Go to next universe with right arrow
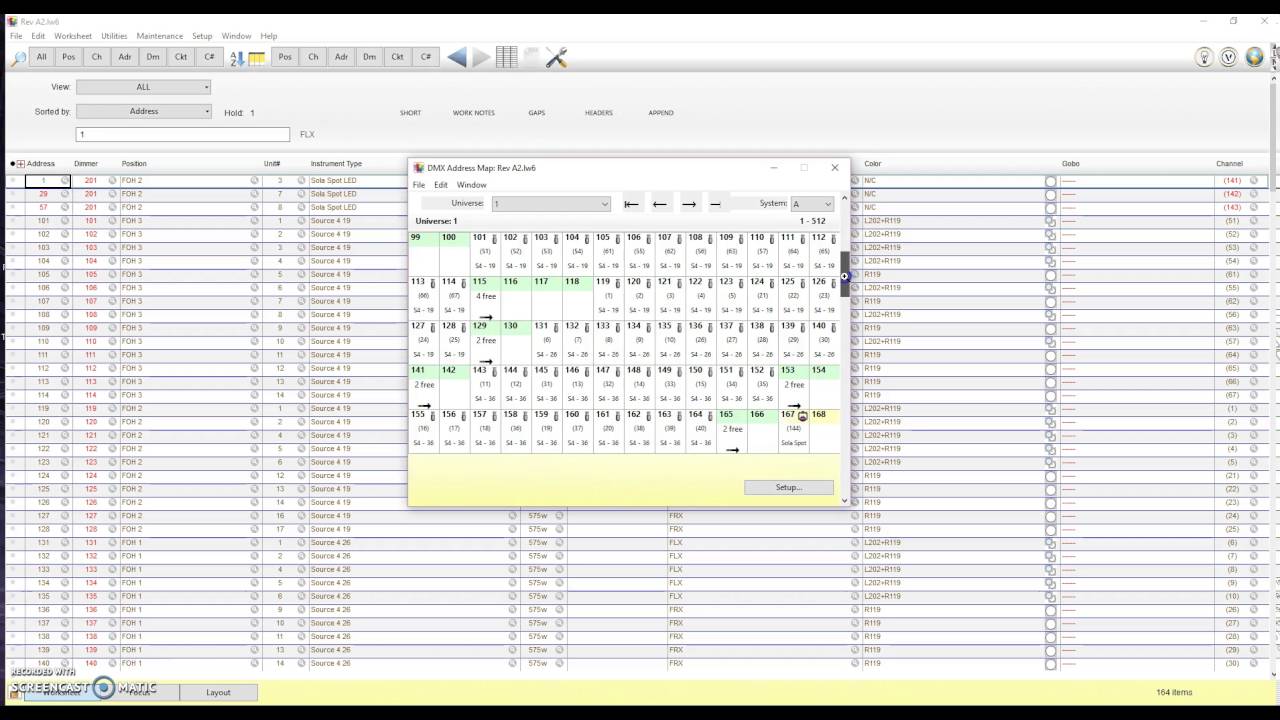Viewport: 1280px width, 720px height. tap(689, 204)
